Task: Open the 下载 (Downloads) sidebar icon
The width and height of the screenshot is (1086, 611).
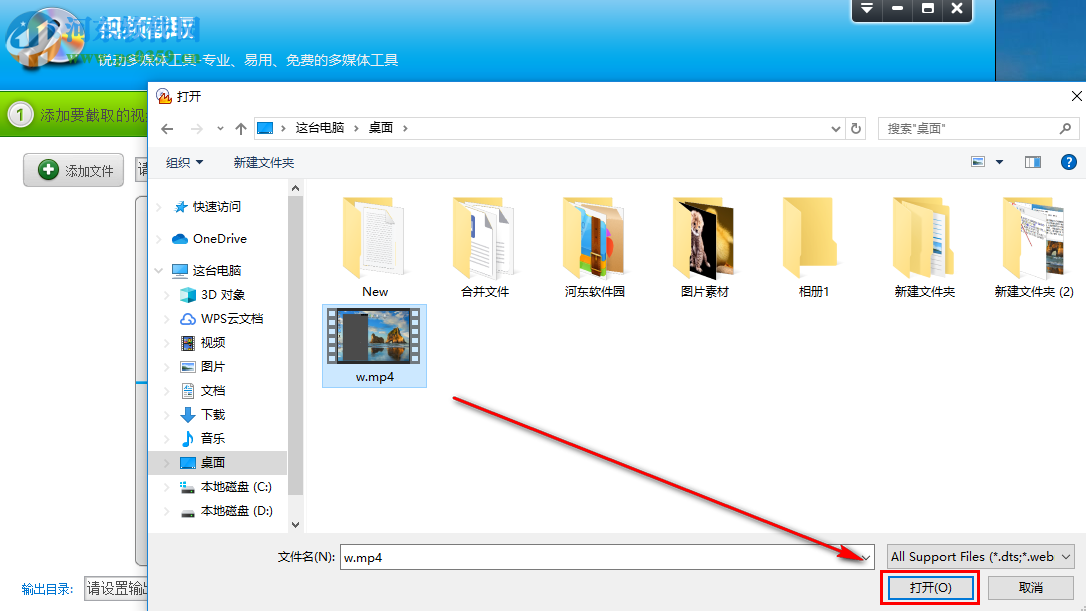Action: tap(189, 414)
